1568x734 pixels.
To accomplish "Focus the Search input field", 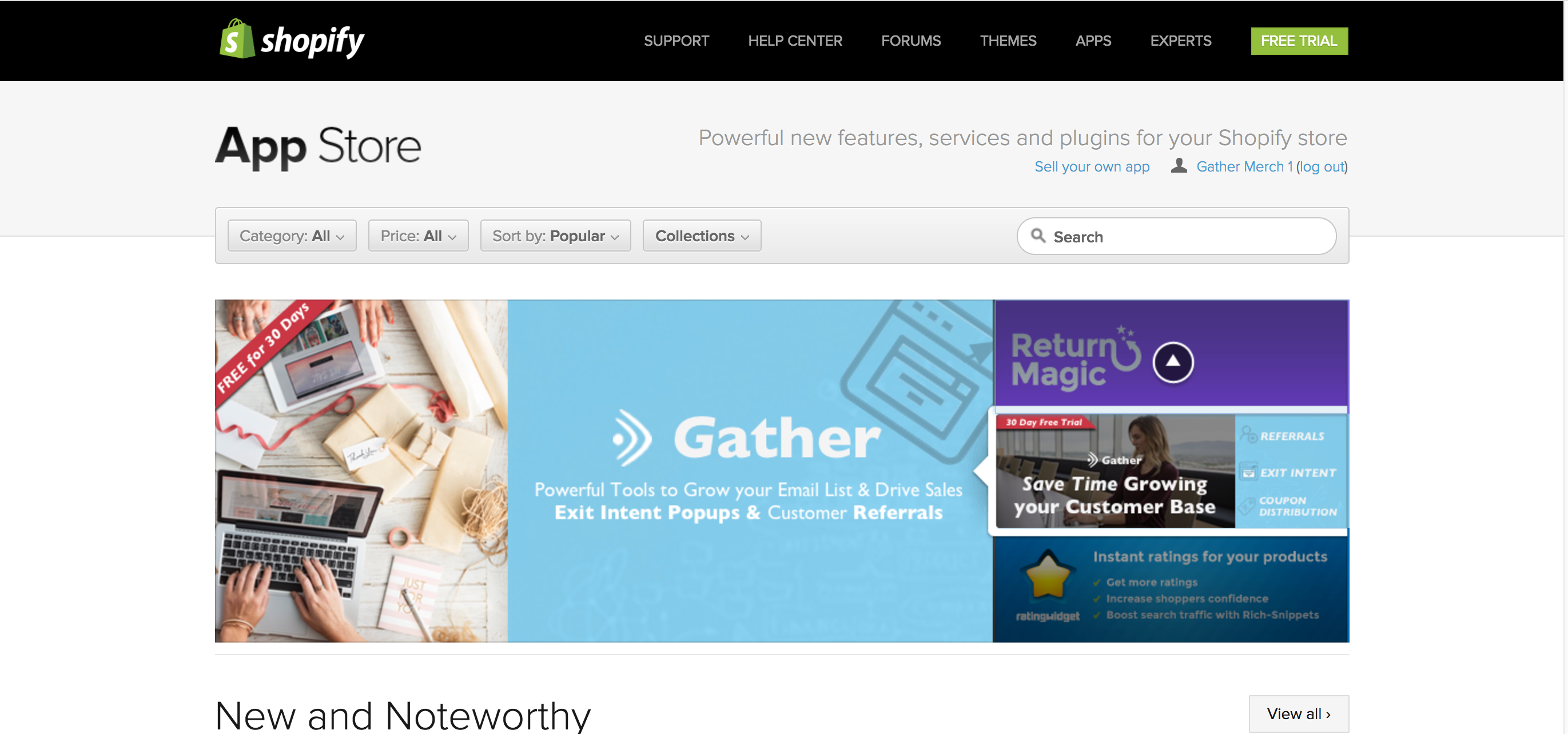I will point(1177,236).
